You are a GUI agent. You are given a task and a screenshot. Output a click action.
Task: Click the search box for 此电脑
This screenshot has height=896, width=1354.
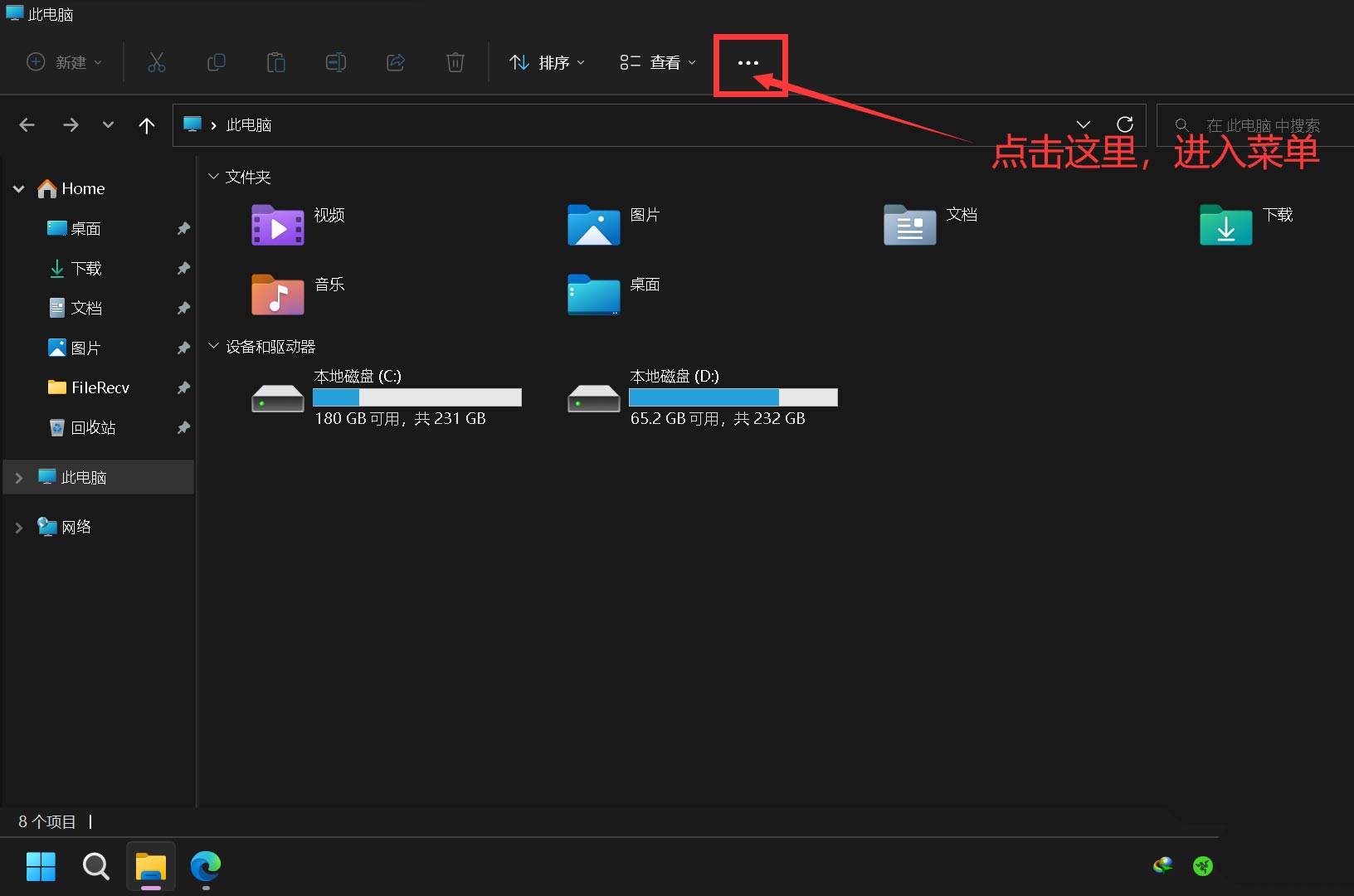tap(1257, 125)
